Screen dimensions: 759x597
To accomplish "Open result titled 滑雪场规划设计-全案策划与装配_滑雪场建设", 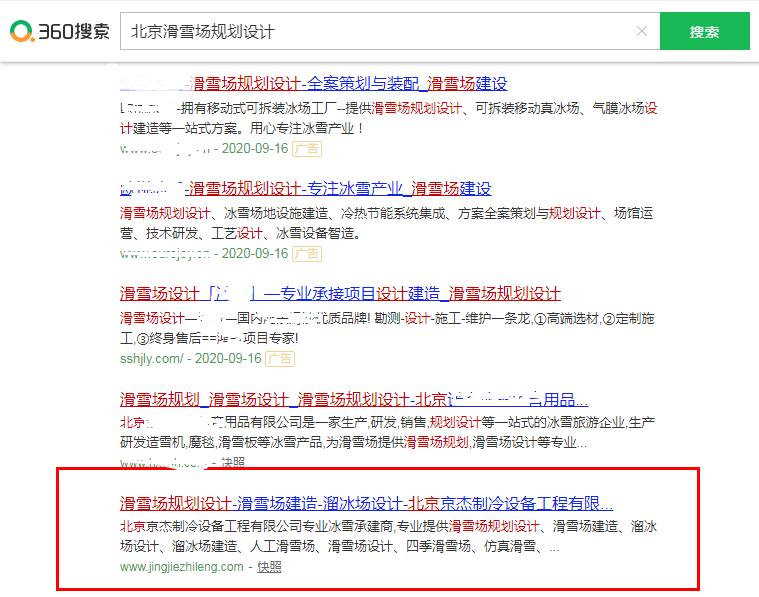I will pyautogui.click(x=314, y=83).
